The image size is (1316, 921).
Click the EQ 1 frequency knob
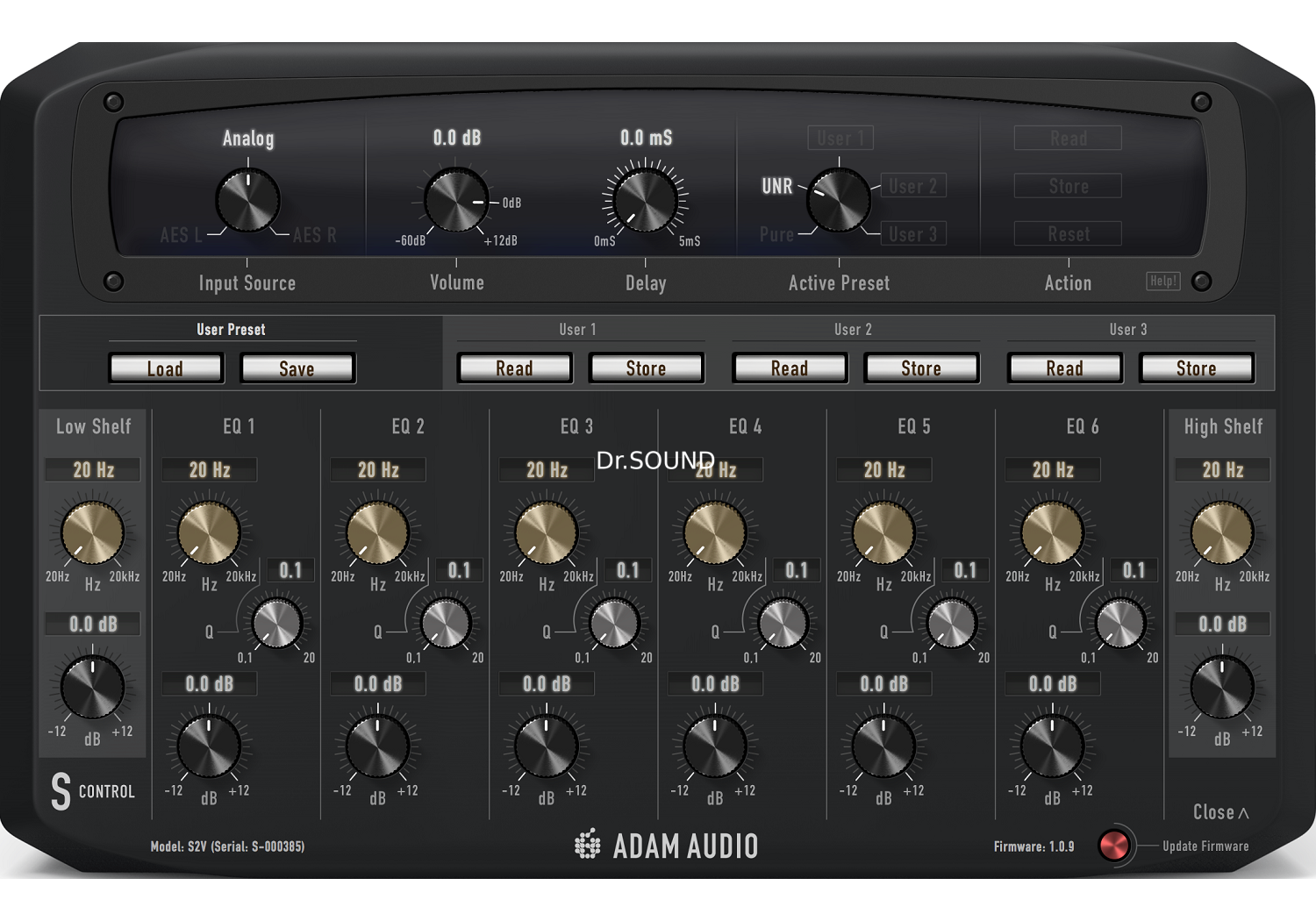click(209, 532)
